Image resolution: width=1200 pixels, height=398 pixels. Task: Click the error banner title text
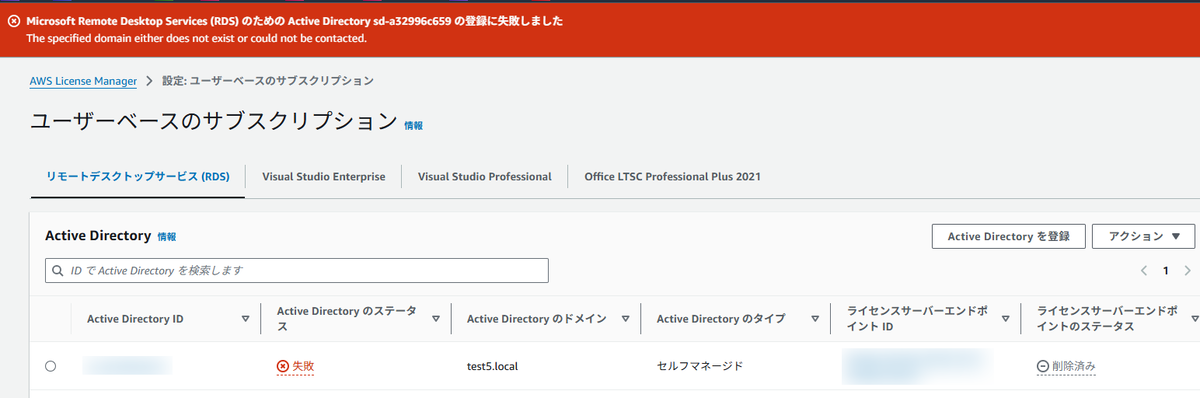[x=294, y=21]
